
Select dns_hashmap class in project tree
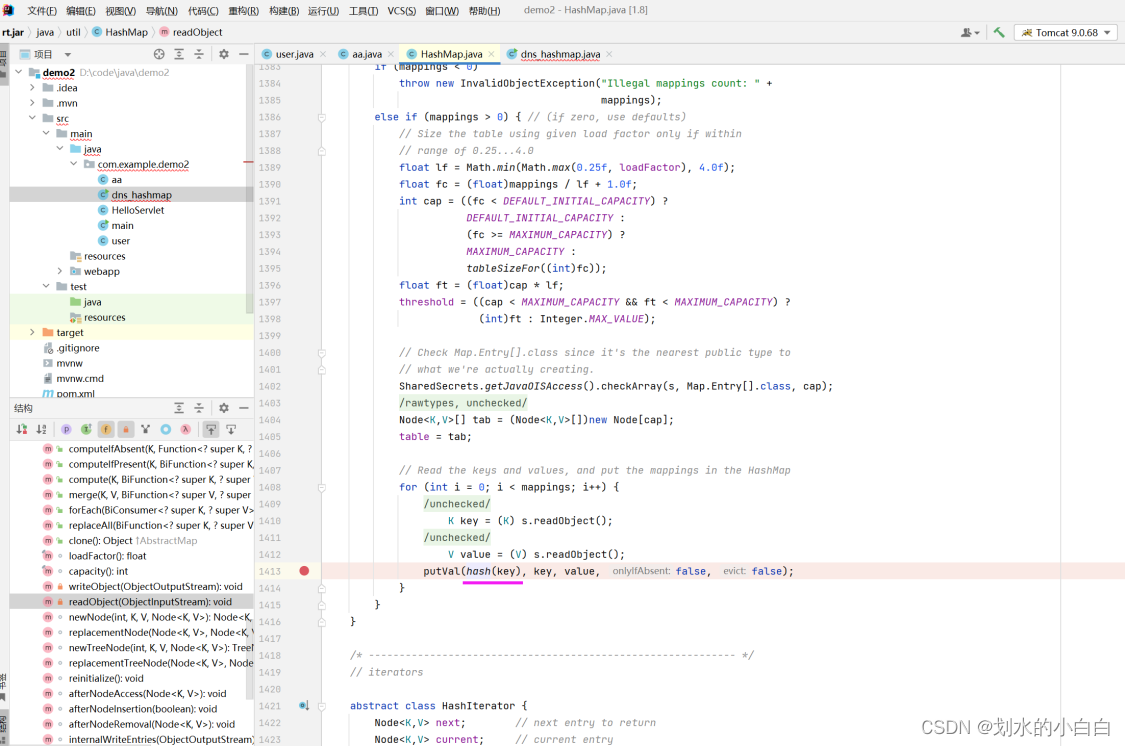pyautogui.click(x=141, y=194)
